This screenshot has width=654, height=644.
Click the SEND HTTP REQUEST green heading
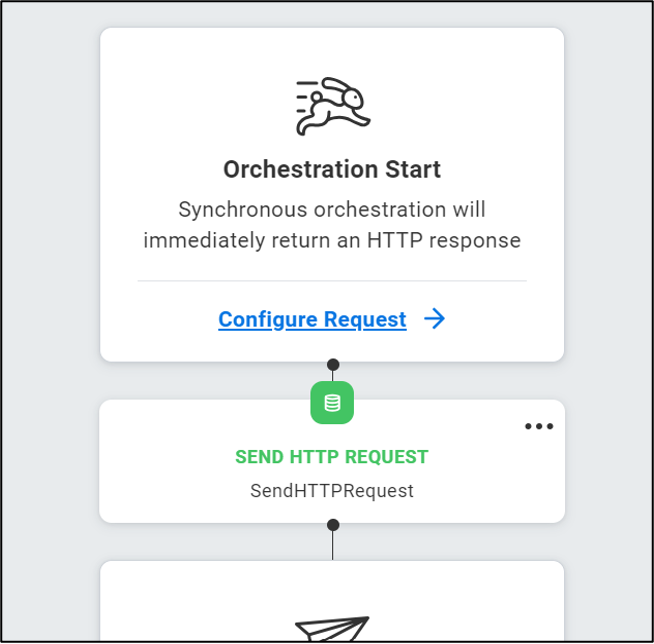tap(332, 457)
